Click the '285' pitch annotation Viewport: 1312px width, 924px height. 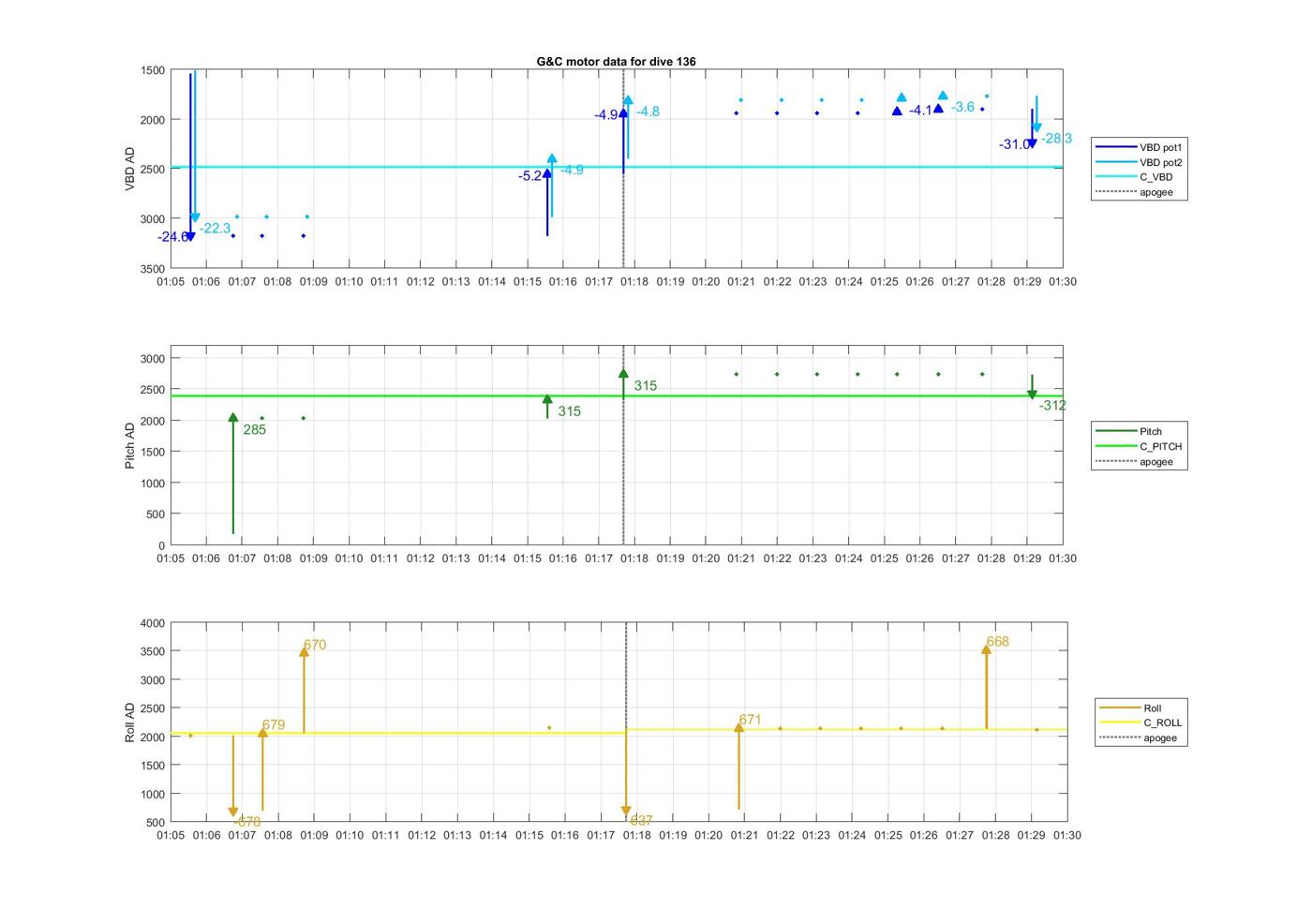[254, 430]
